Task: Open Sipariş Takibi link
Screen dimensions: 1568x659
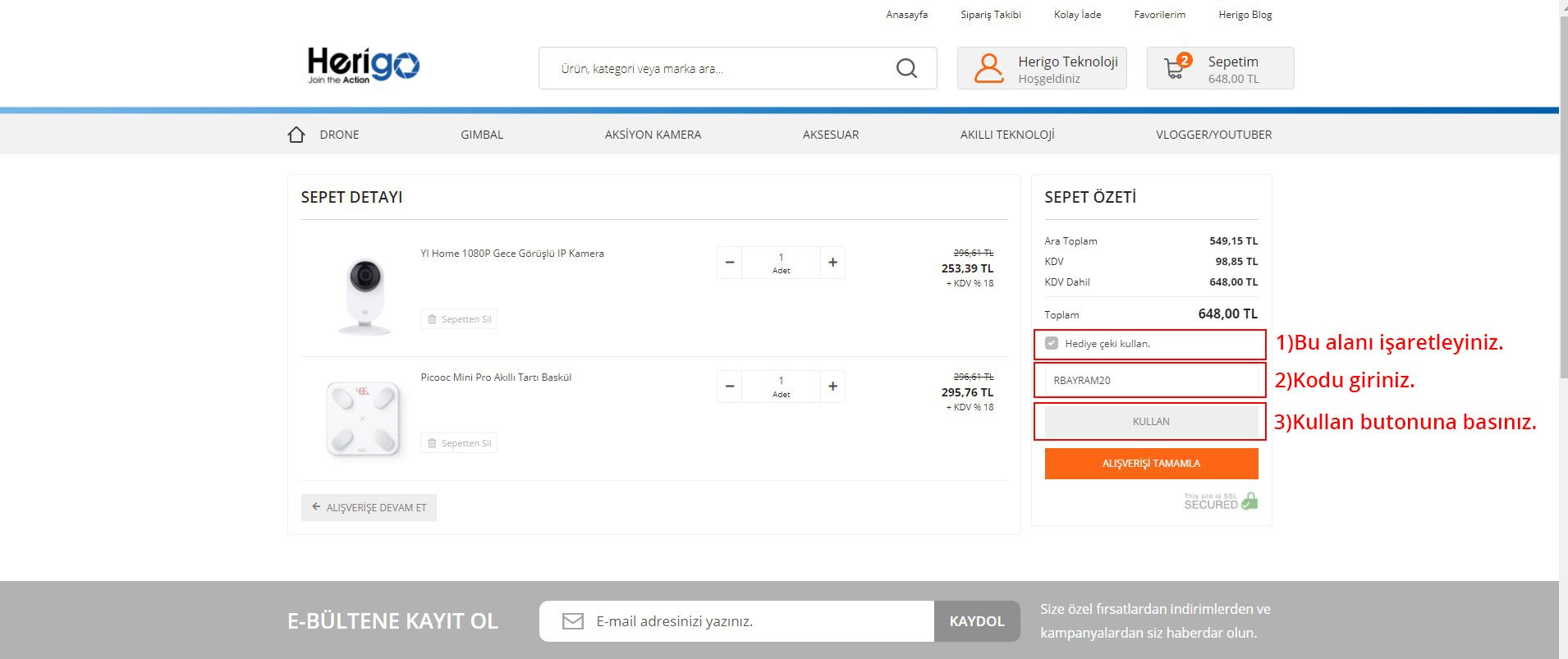Action: pyautogui.click(x=991, y=15)
